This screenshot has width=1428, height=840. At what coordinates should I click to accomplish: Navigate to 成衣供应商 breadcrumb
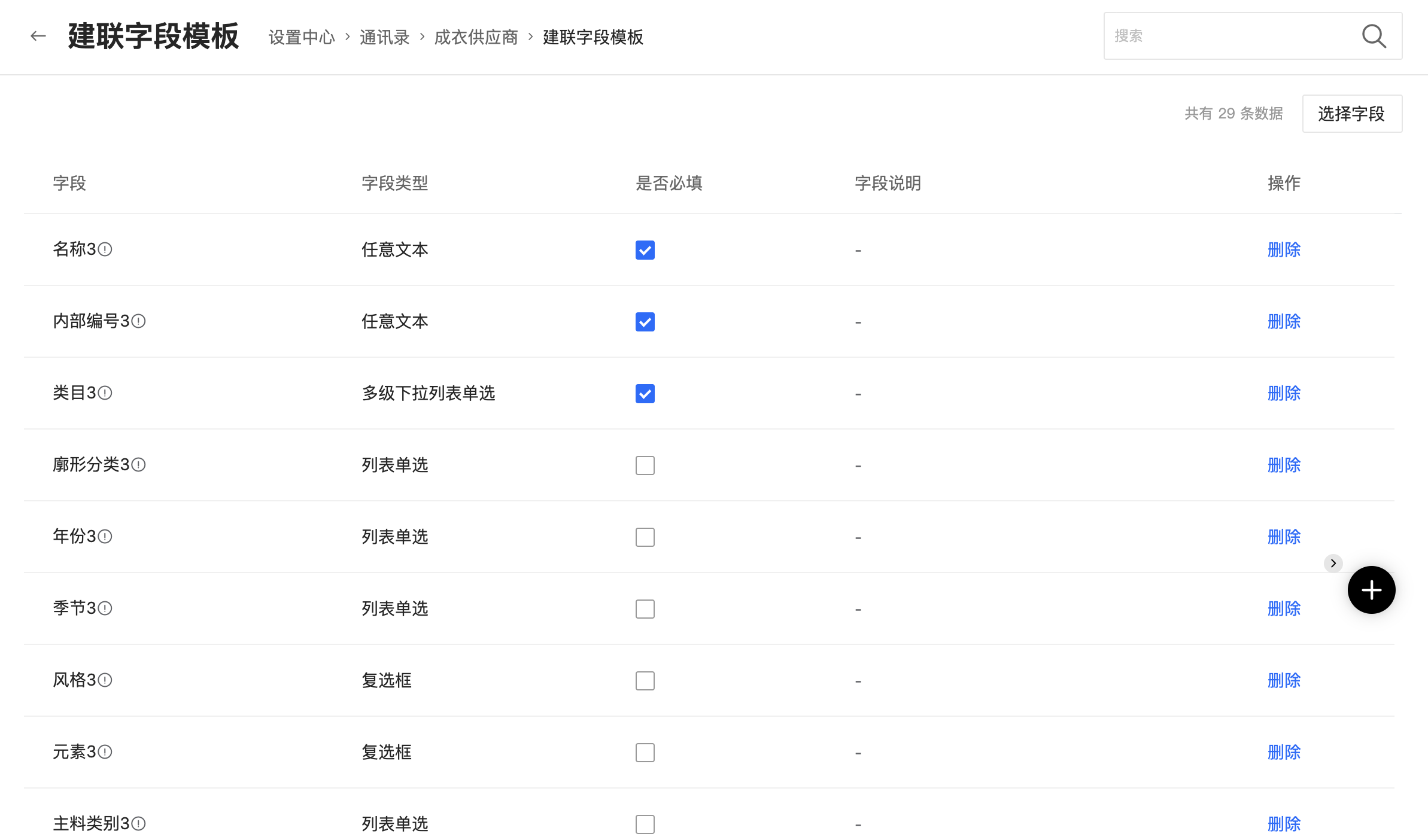pos(476,37)
